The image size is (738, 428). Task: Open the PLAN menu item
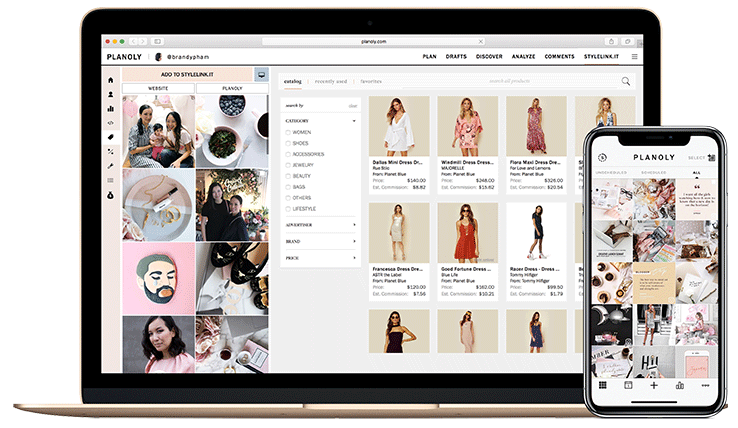coord(429,57)
